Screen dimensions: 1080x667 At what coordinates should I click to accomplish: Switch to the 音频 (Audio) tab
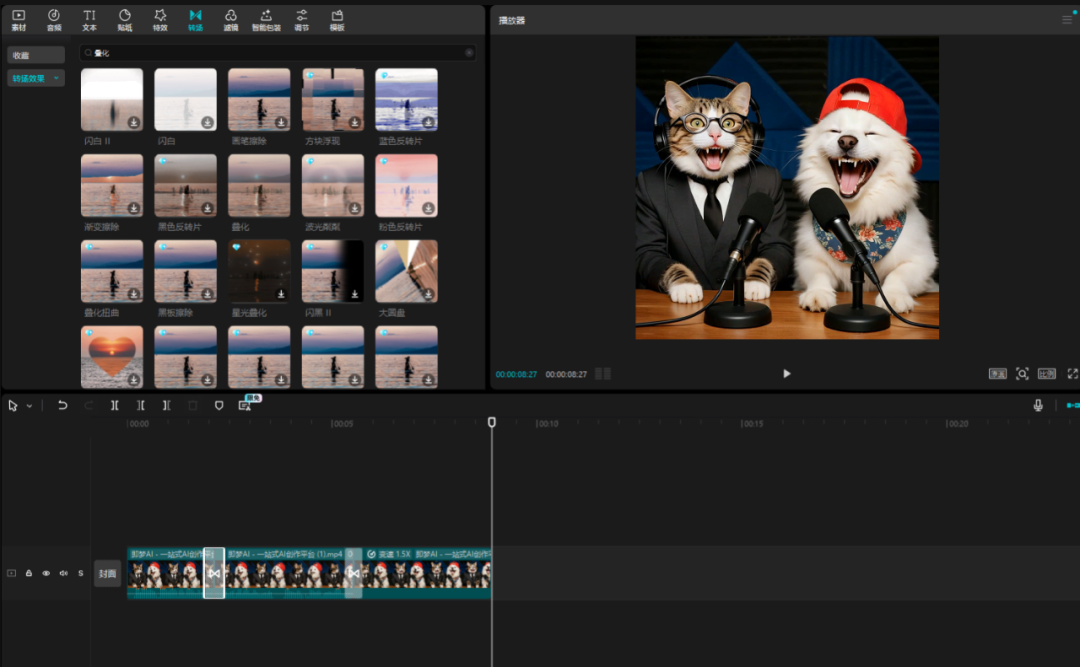[54, 20]
